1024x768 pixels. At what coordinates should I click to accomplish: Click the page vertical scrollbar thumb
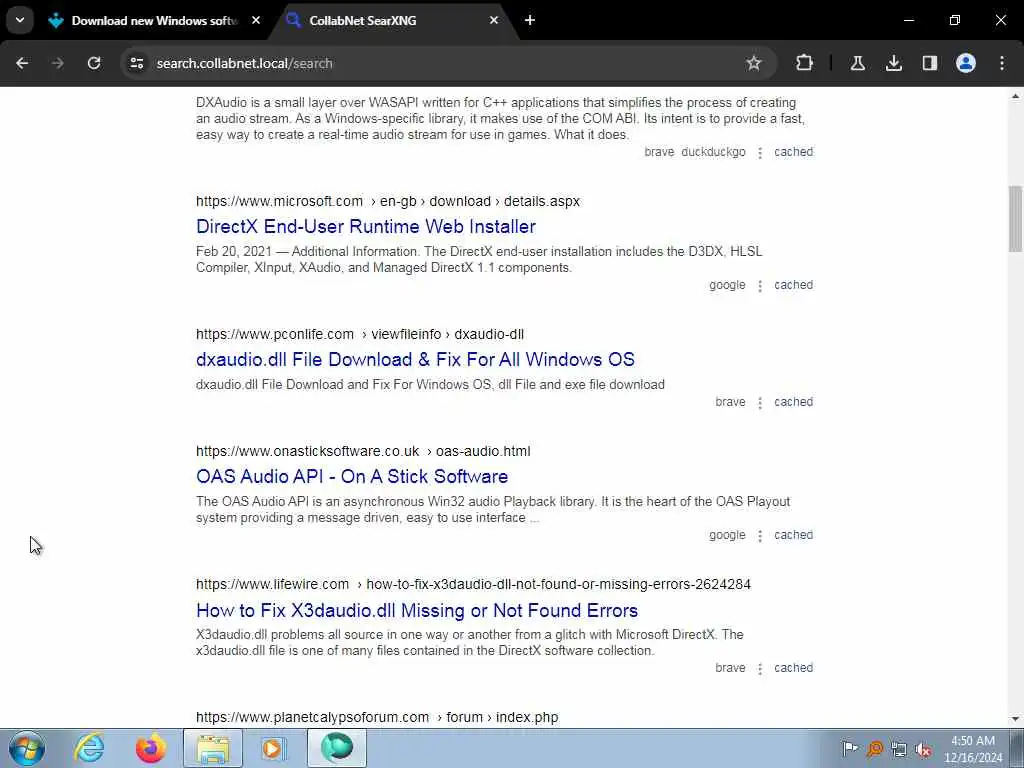(x=1015, y=219)
